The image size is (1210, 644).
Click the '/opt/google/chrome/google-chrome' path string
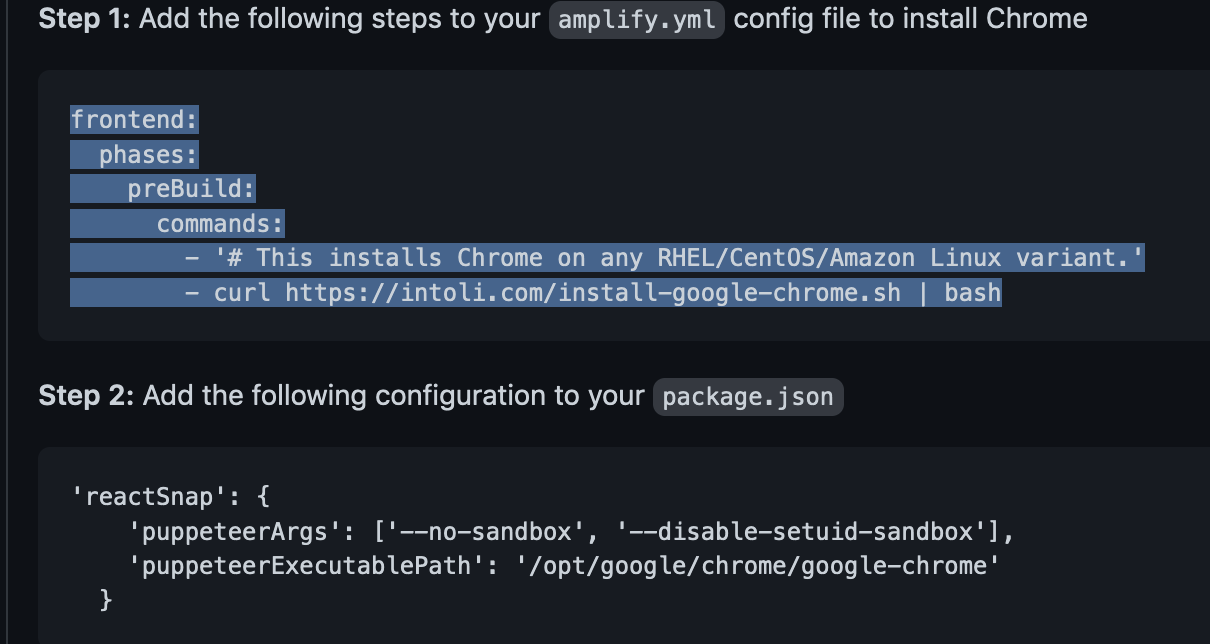759,565
